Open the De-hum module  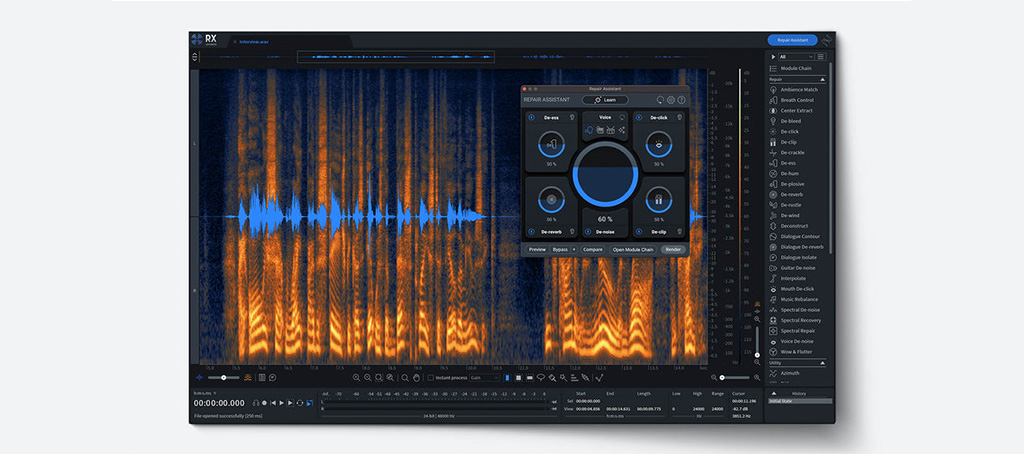pos(785,173)
